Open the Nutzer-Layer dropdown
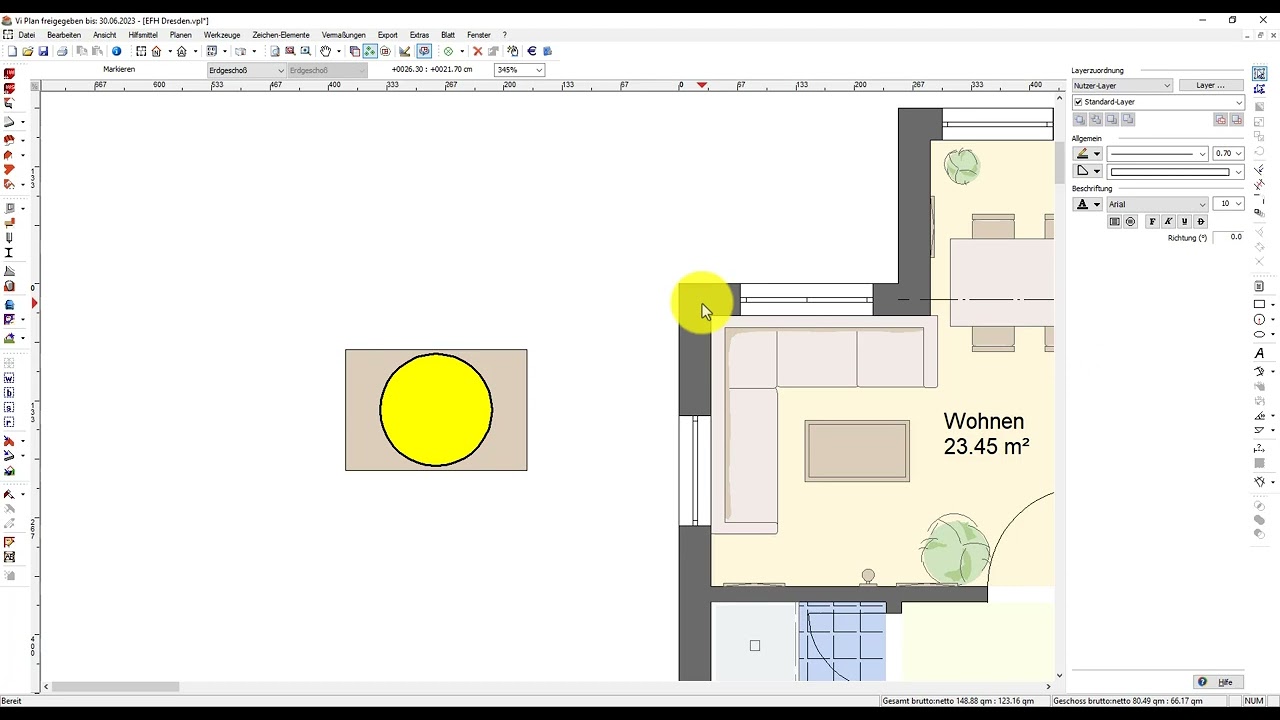The image size is (1280, 720). 1122,86
